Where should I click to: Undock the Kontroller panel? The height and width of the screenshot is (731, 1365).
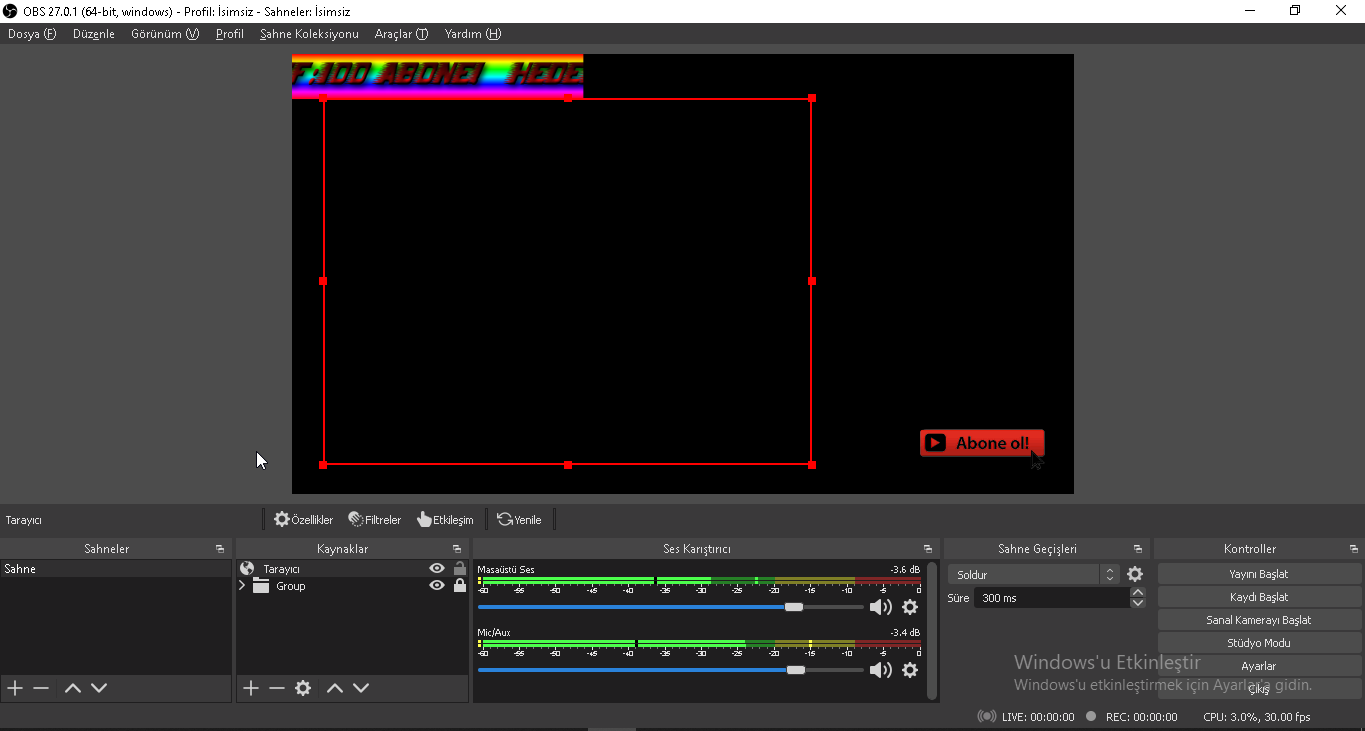point(1354,549)
